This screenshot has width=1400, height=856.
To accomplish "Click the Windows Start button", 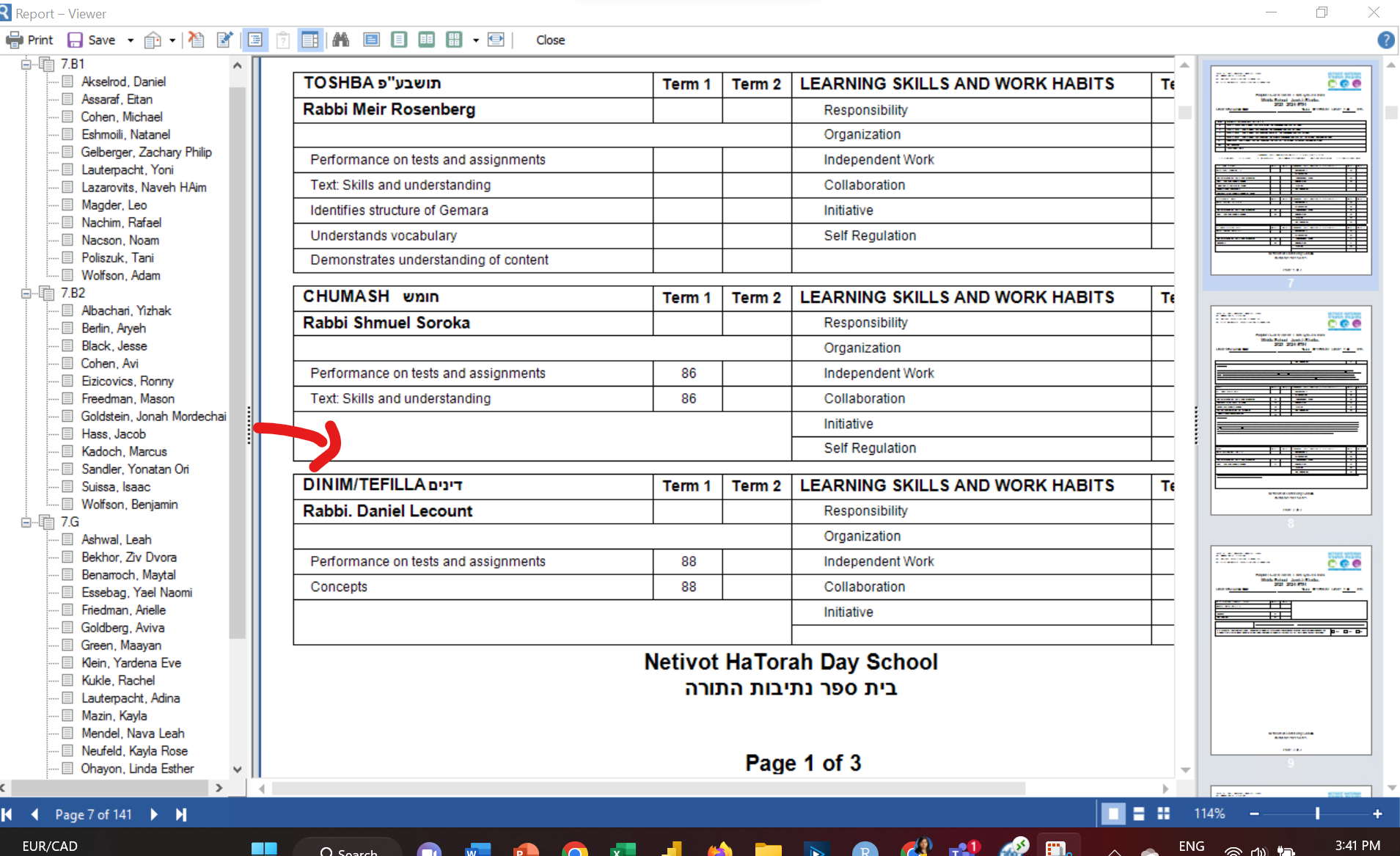I will pyautogui.click(x=264, y=848).
